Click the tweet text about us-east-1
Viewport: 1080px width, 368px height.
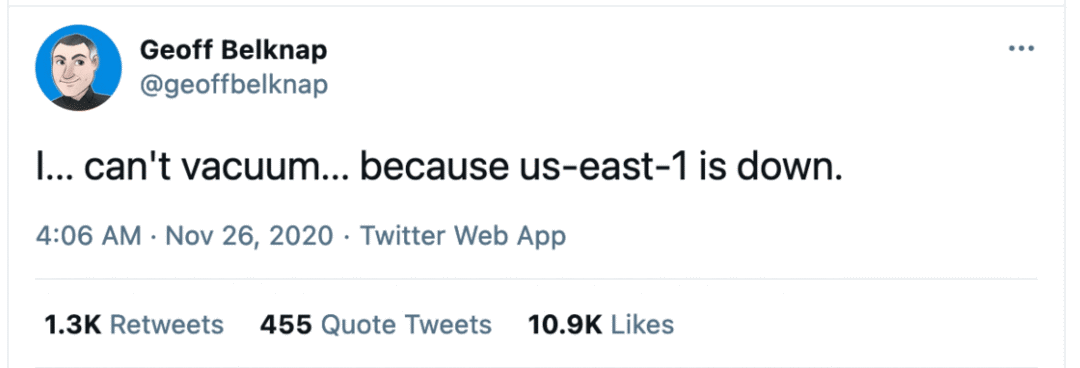[439, 169]
